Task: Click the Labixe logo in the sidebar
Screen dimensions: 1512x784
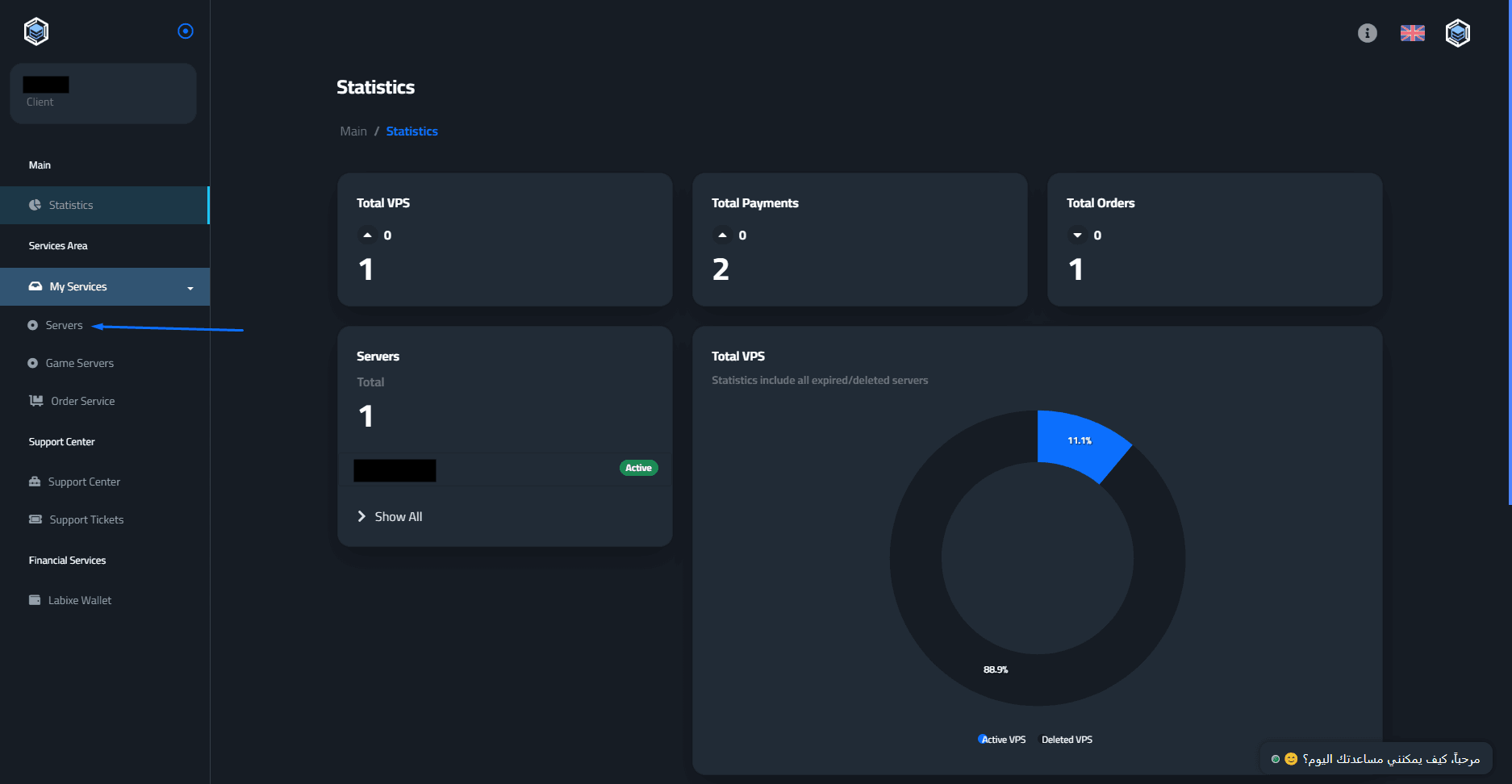Action: (x=36, y=31)
